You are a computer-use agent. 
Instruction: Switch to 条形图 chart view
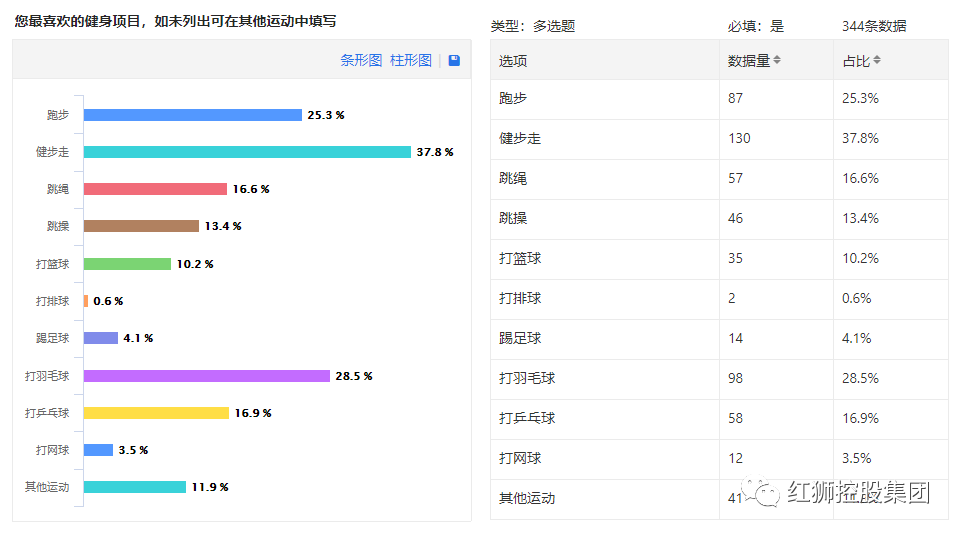pos(361,61)
